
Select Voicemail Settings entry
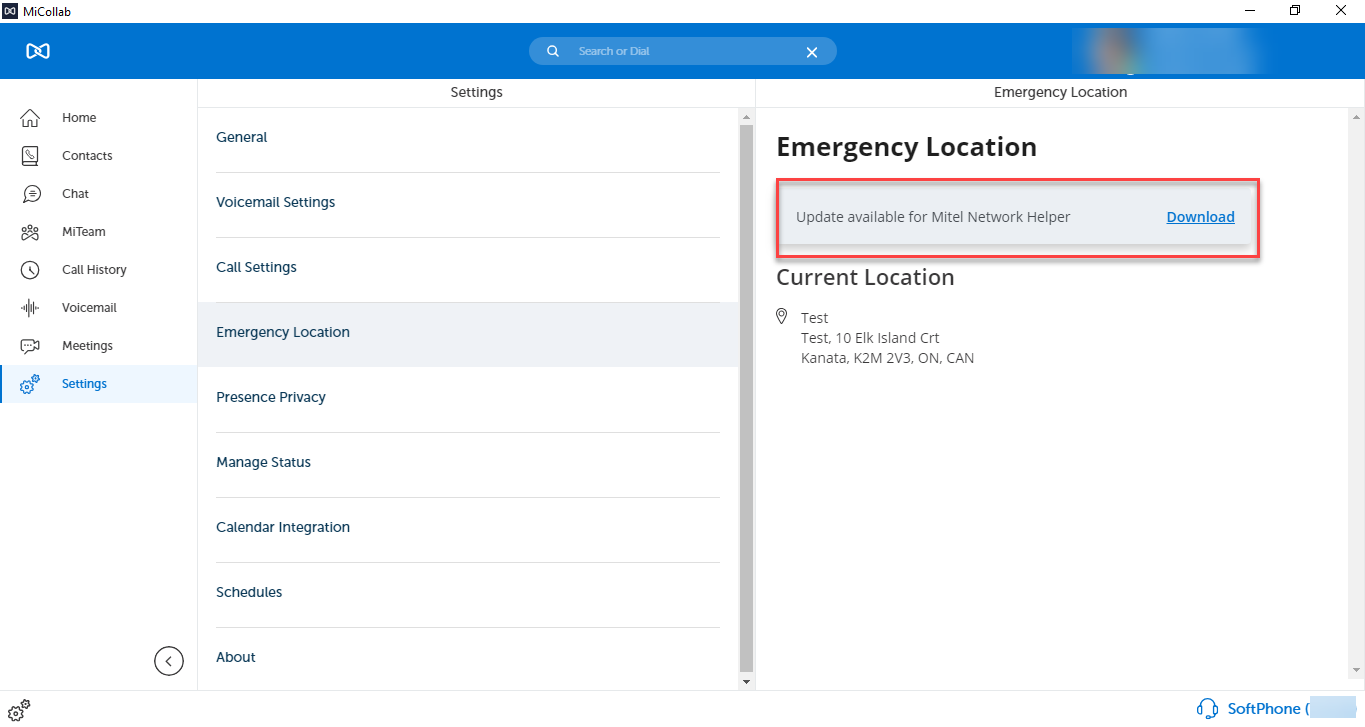(x=275, y=202)
